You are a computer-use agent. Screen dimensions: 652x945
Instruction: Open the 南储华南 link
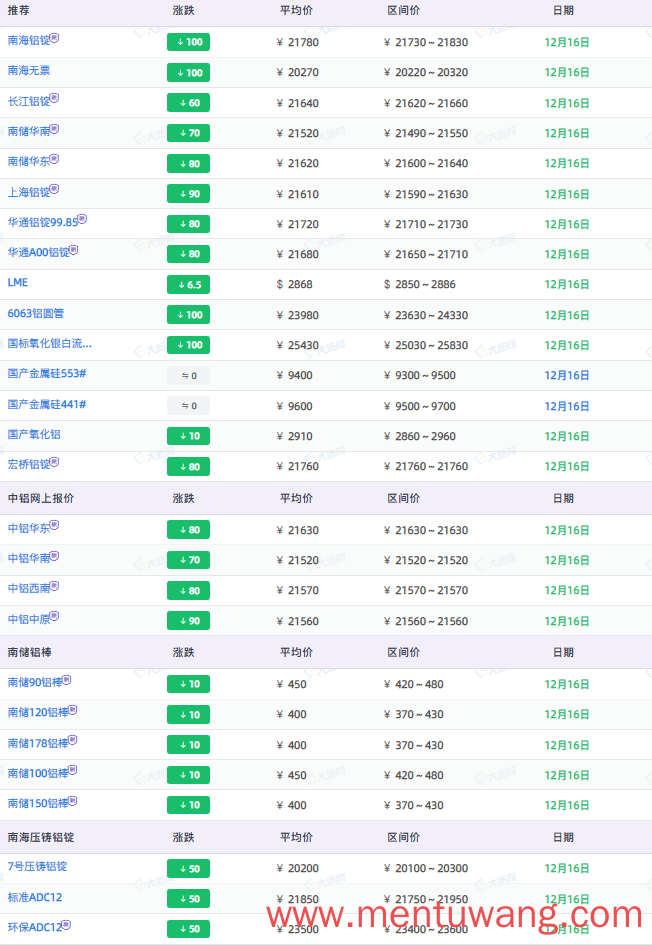click(28, 132)
